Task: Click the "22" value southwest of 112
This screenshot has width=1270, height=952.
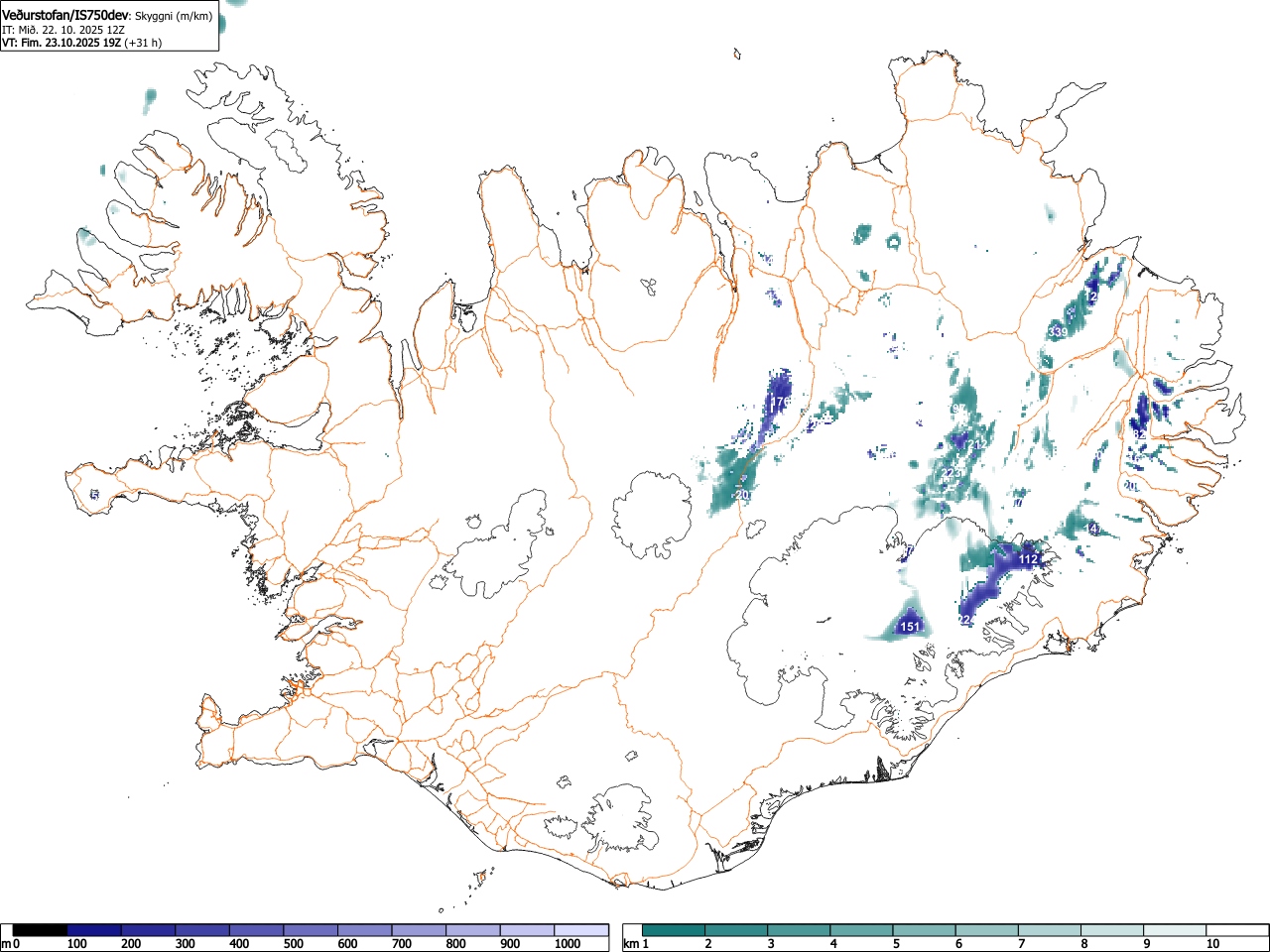Action: pyautogui.click(x=964, y=620)
